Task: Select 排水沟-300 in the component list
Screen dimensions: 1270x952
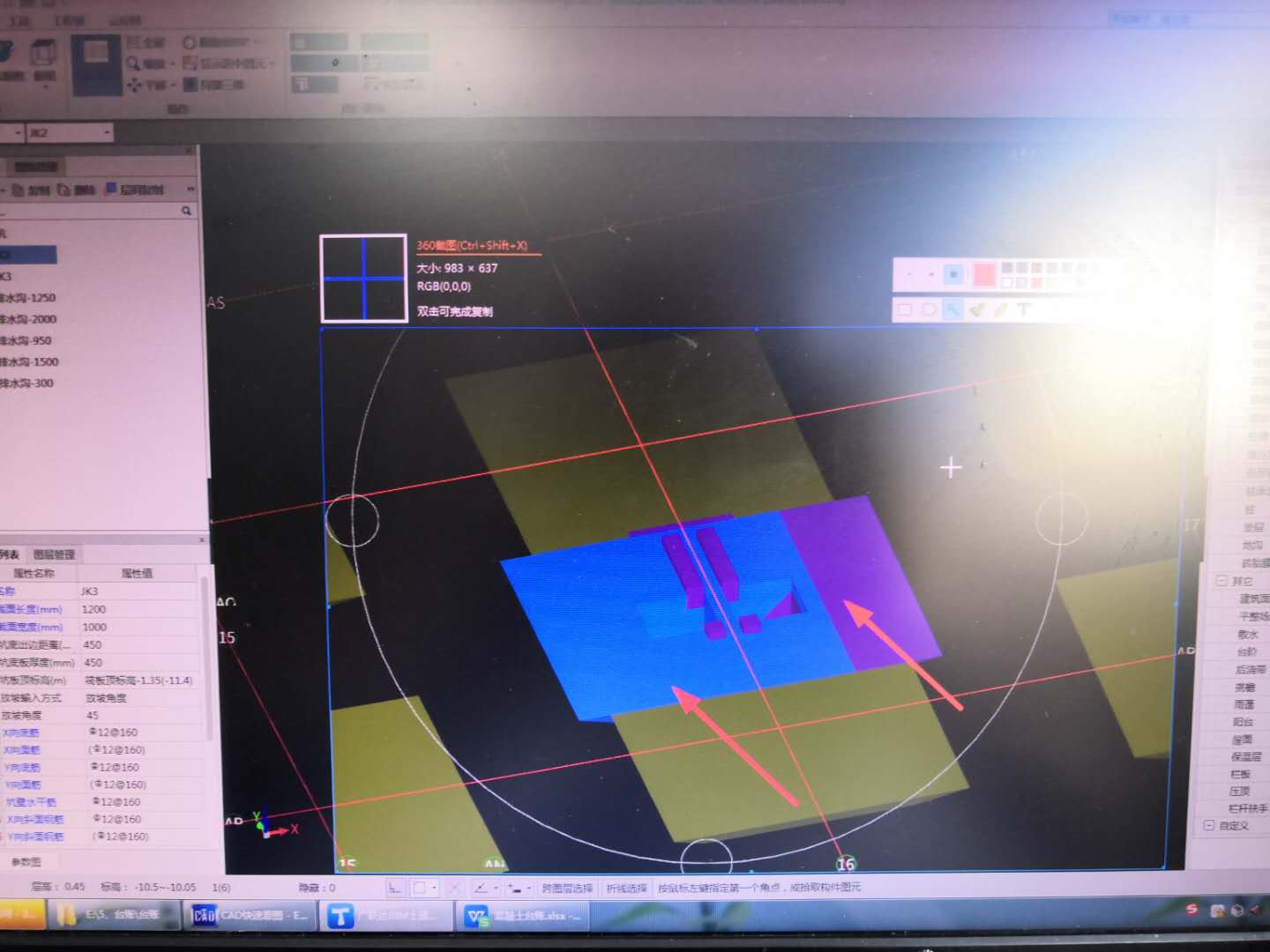Action: point(26,383)
